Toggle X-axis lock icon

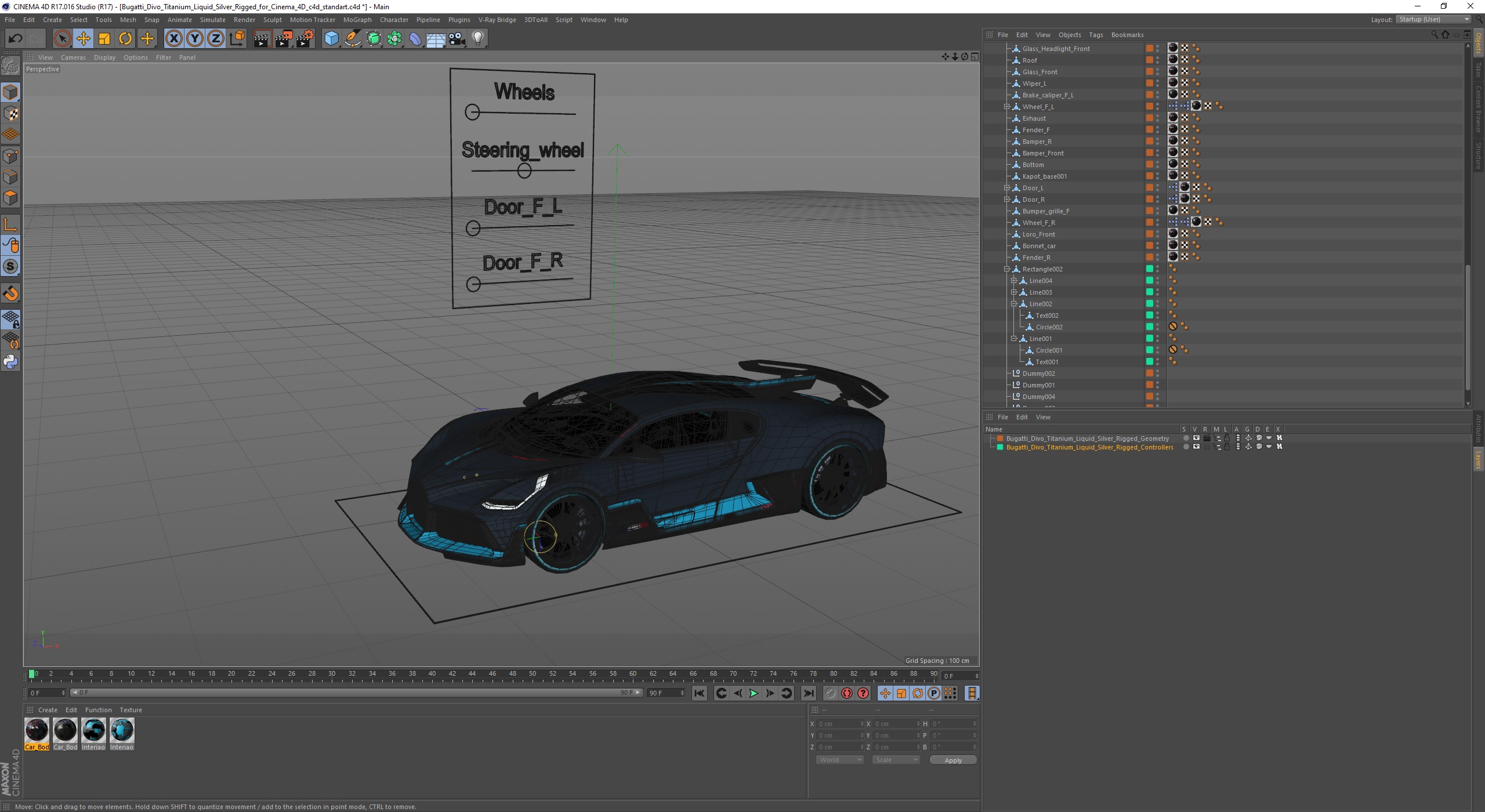pyautogui.click(x=173, y=39)
